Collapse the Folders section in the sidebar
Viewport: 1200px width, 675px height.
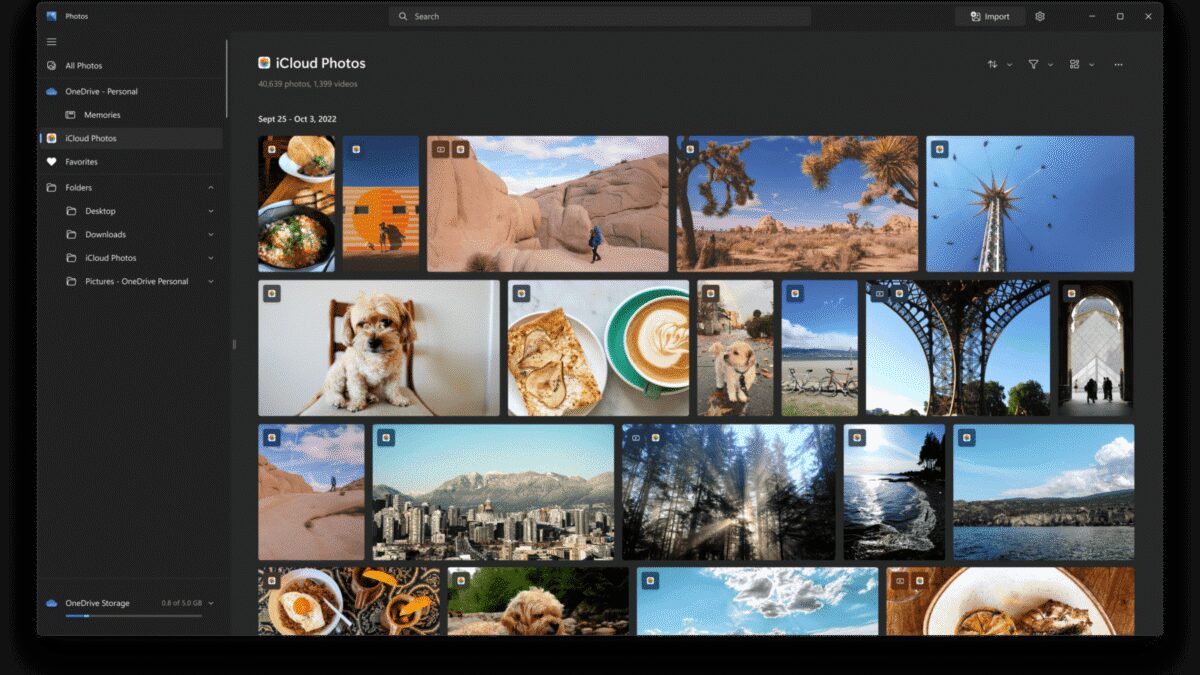pyautogui.click(x=210, y=187)
